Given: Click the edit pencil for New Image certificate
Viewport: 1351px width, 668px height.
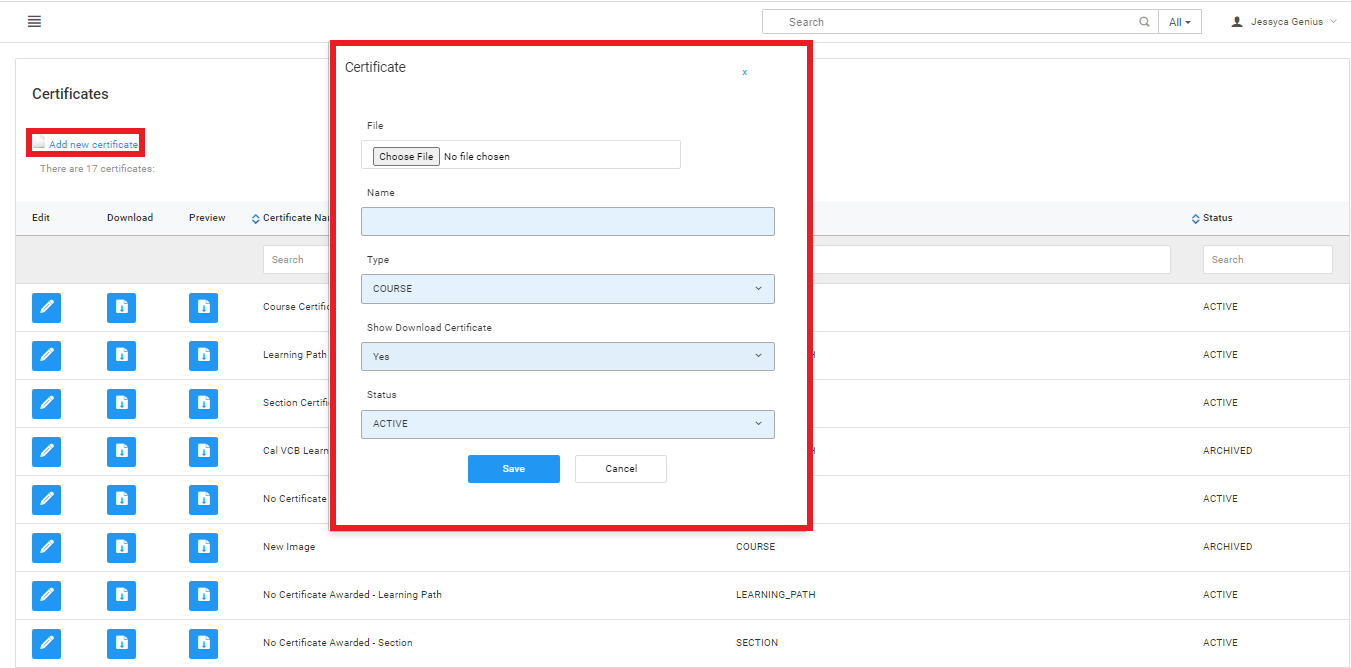Looking at the screenshot, I should coord(46,547).
